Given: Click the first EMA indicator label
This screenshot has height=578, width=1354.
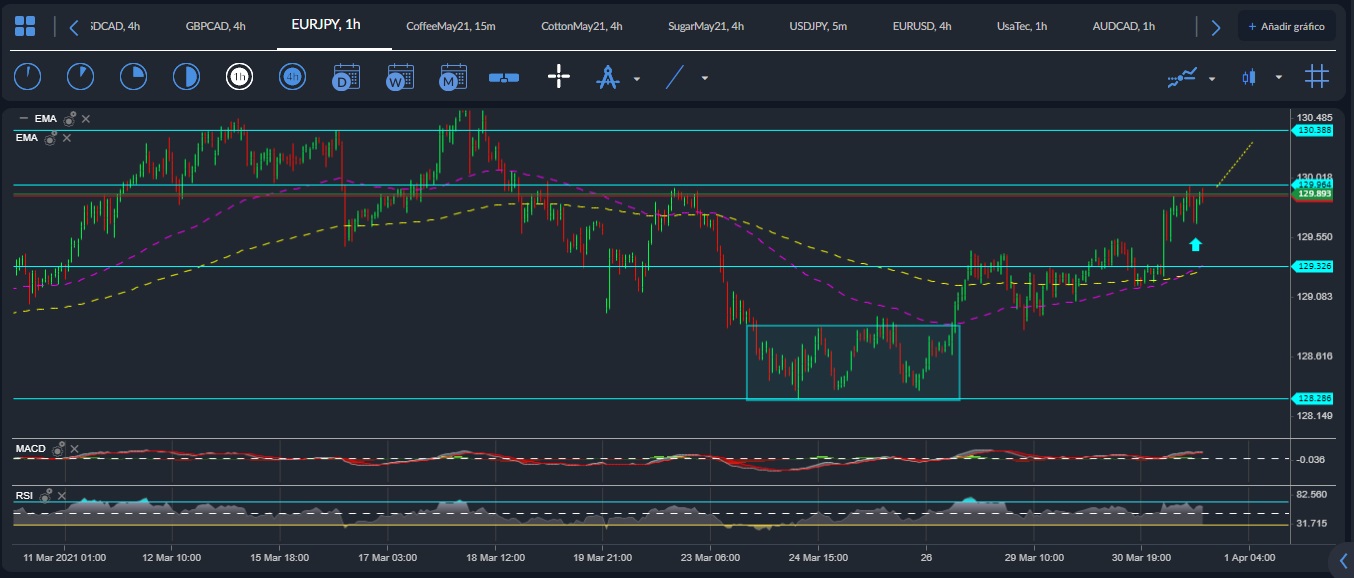Looking at the screenshot, I should click(46, 119).
